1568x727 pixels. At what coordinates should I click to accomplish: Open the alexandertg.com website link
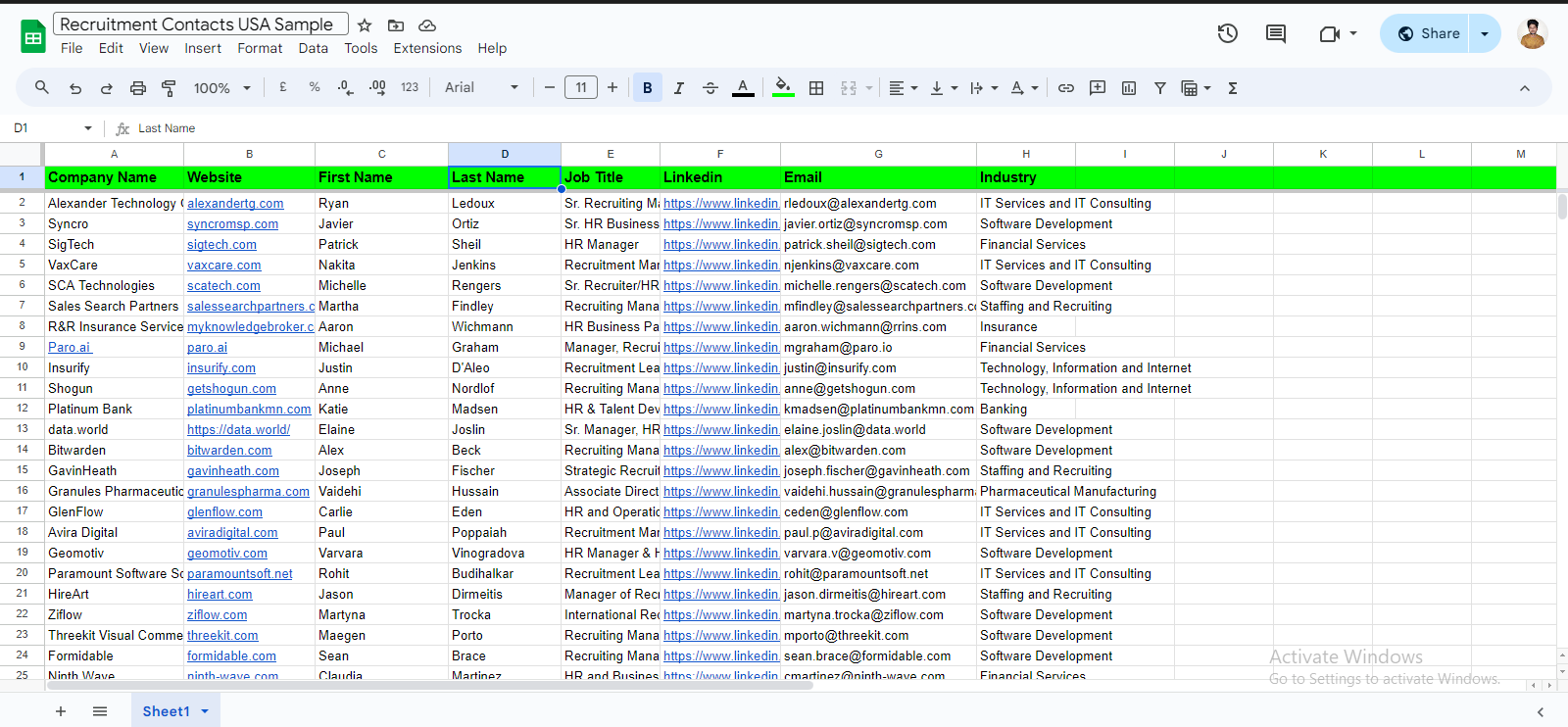tap(235, 204)
